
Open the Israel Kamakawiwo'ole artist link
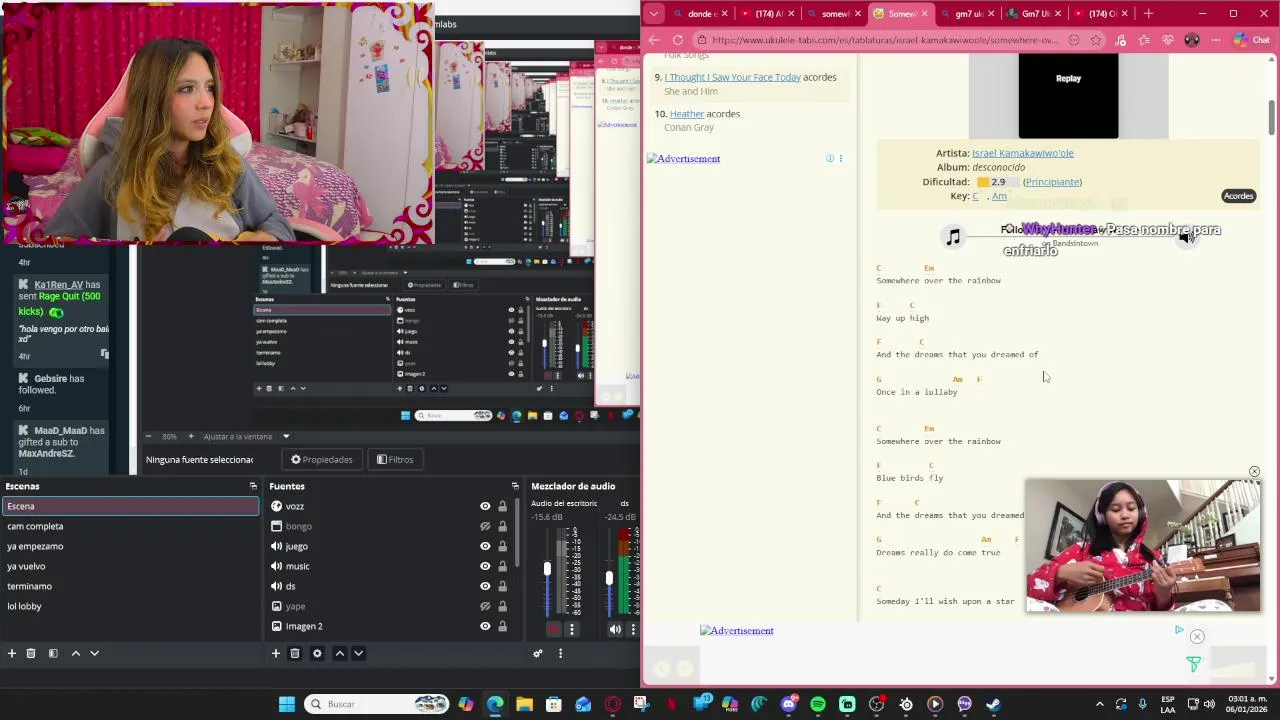point(1022,153)
